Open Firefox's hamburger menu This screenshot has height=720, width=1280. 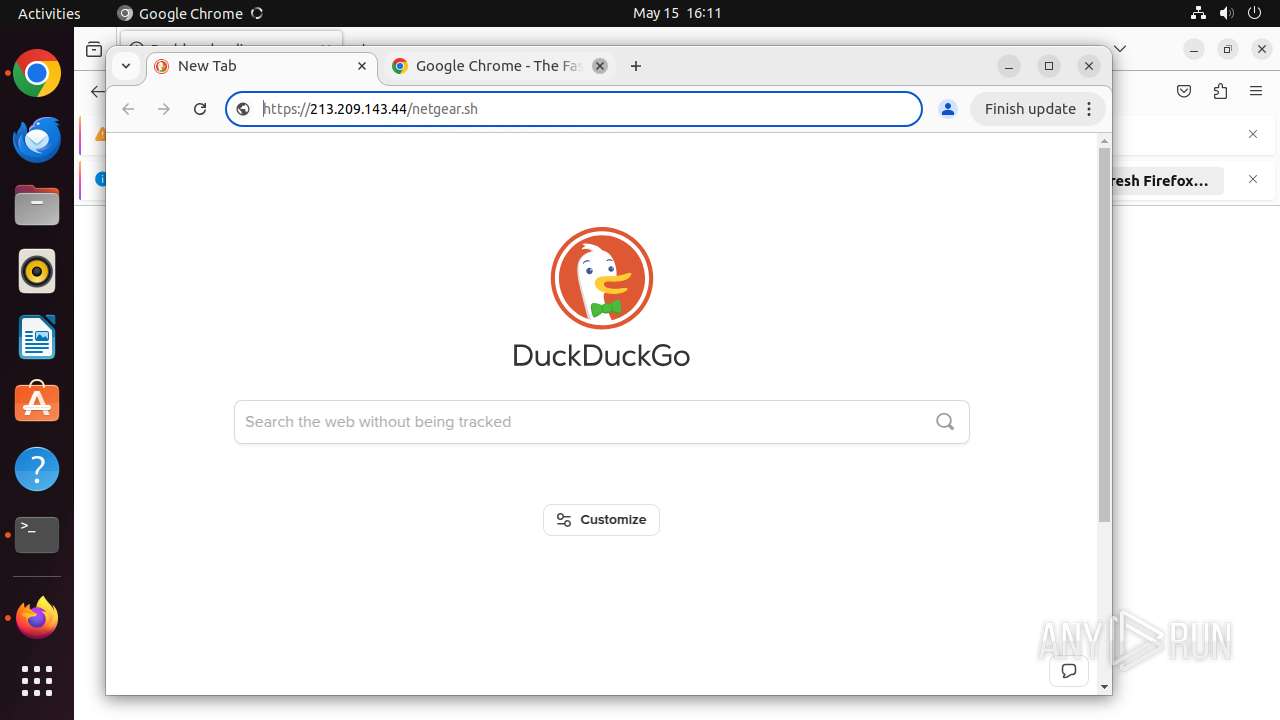click(1256, 91)
